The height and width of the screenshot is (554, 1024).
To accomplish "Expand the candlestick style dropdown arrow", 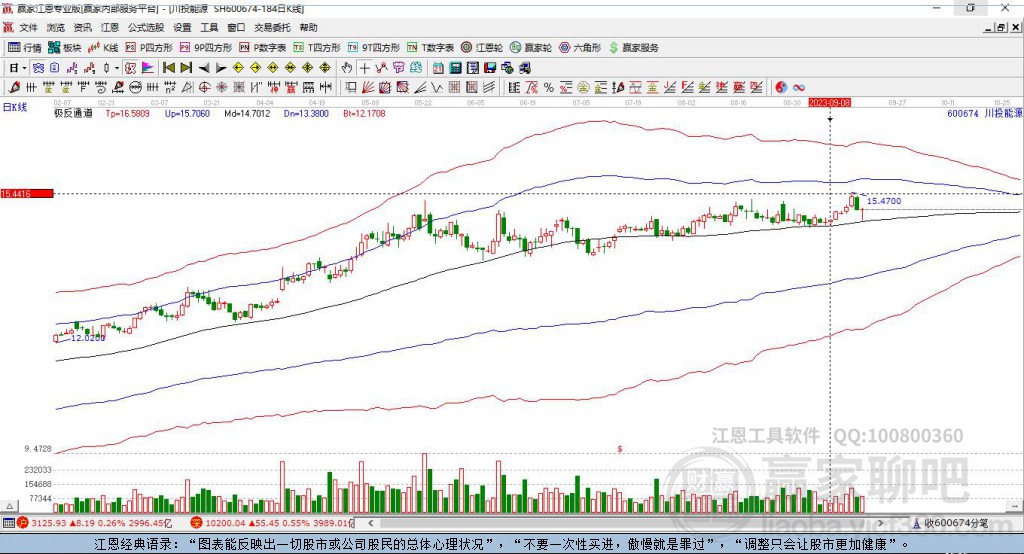I will pos(117,68).
